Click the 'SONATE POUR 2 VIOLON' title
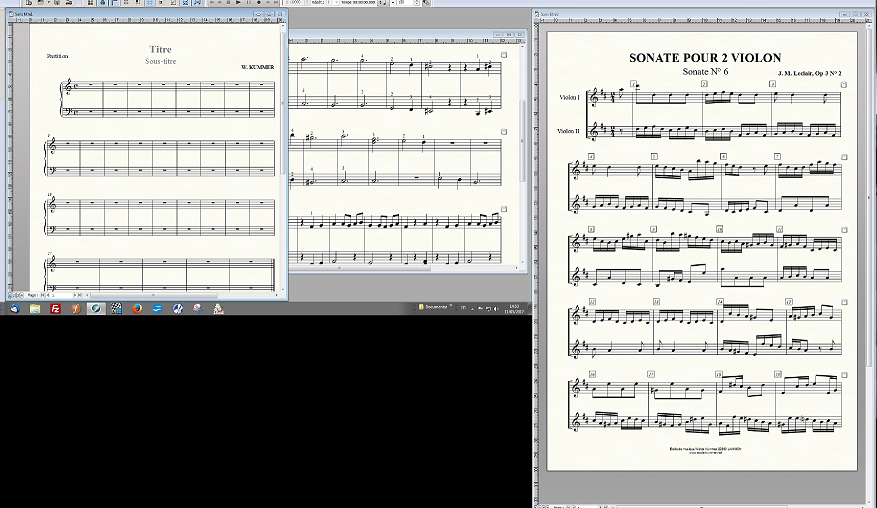 705,58
